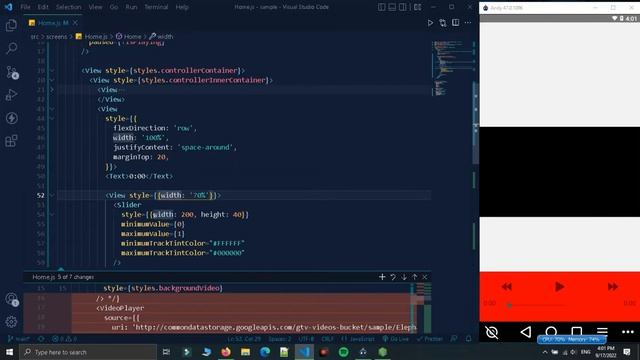
Task: Open the Extensions view
Action: coord(11,141)
